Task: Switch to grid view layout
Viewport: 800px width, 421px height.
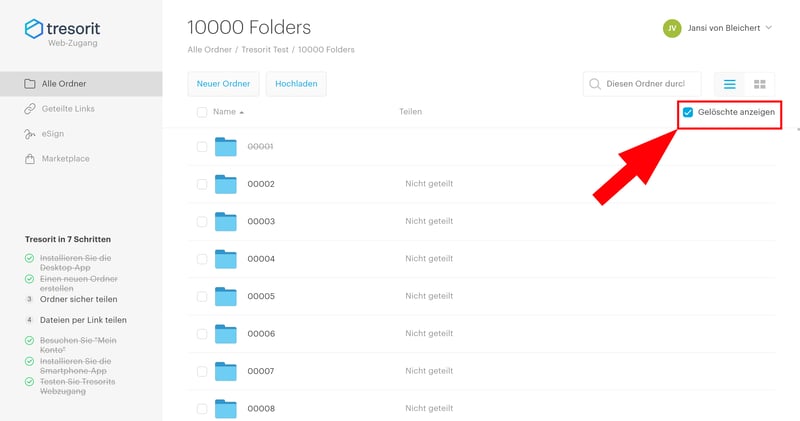Action: click(759, 84)
